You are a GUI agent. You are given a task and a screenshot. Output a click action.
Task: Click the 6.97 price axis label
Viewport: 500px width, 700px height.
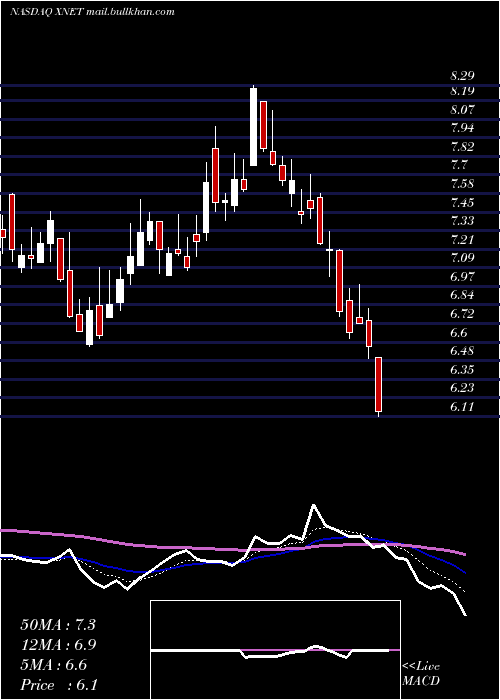click(462, 277)
